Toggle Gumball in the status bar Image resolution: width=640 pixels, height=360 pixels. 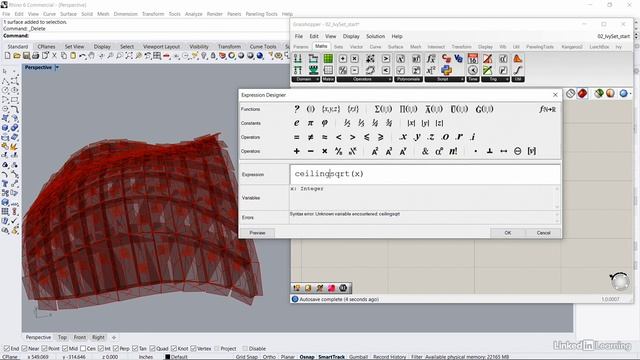[x=358, y=357]
